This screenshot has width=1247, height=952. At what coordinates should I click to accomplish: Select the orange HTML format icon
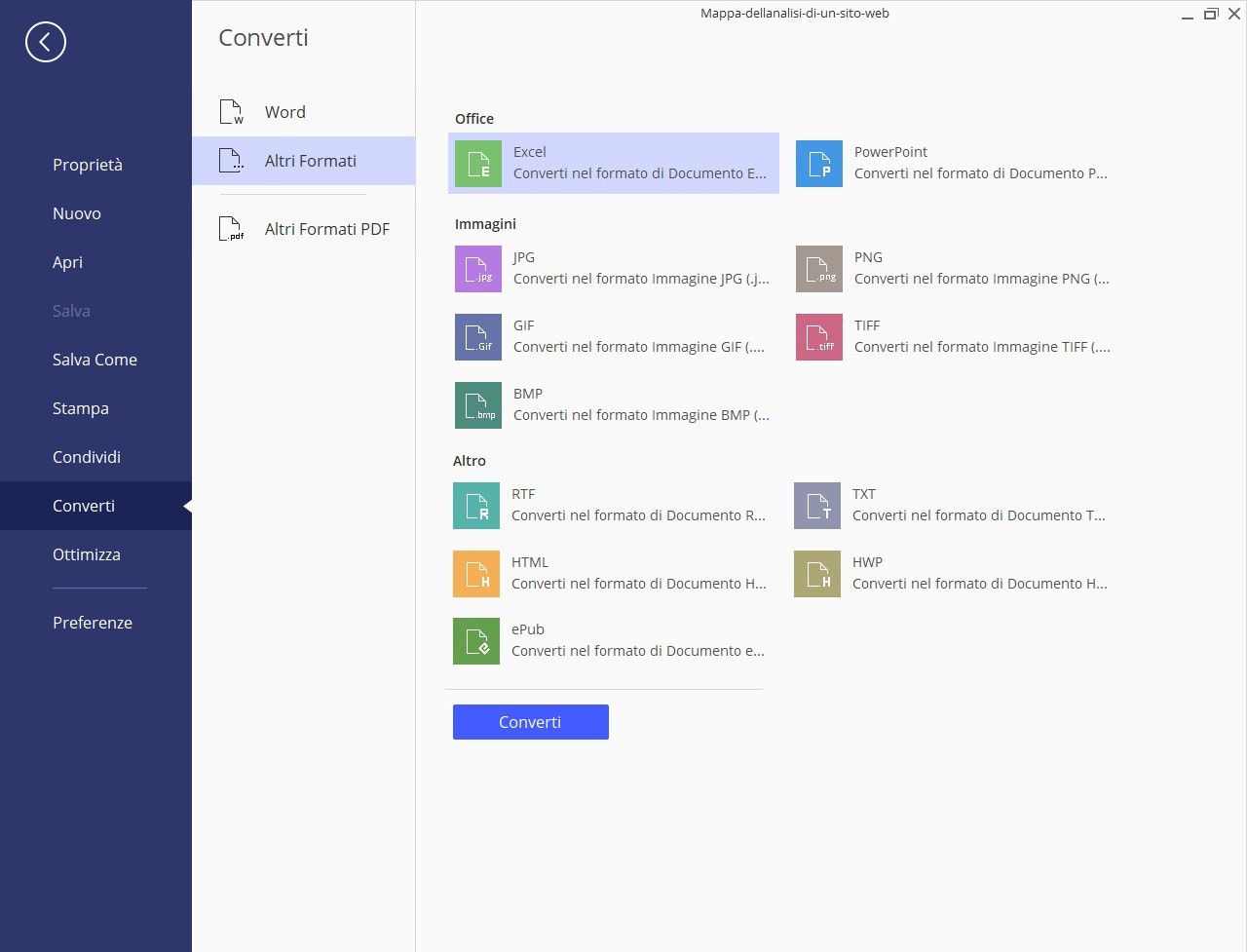coord(476,574)
